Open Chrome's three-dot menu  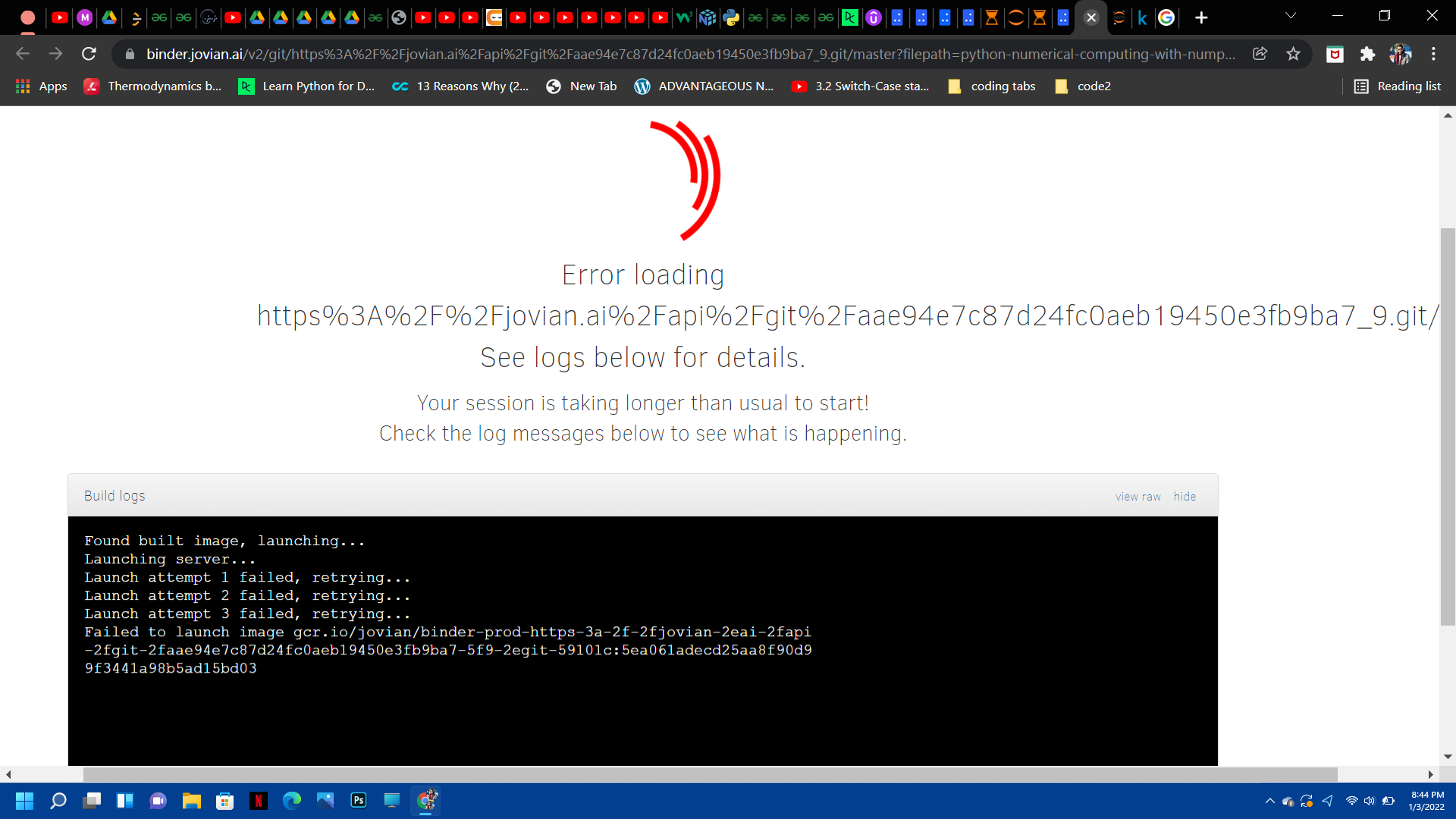pos(1433,54)
